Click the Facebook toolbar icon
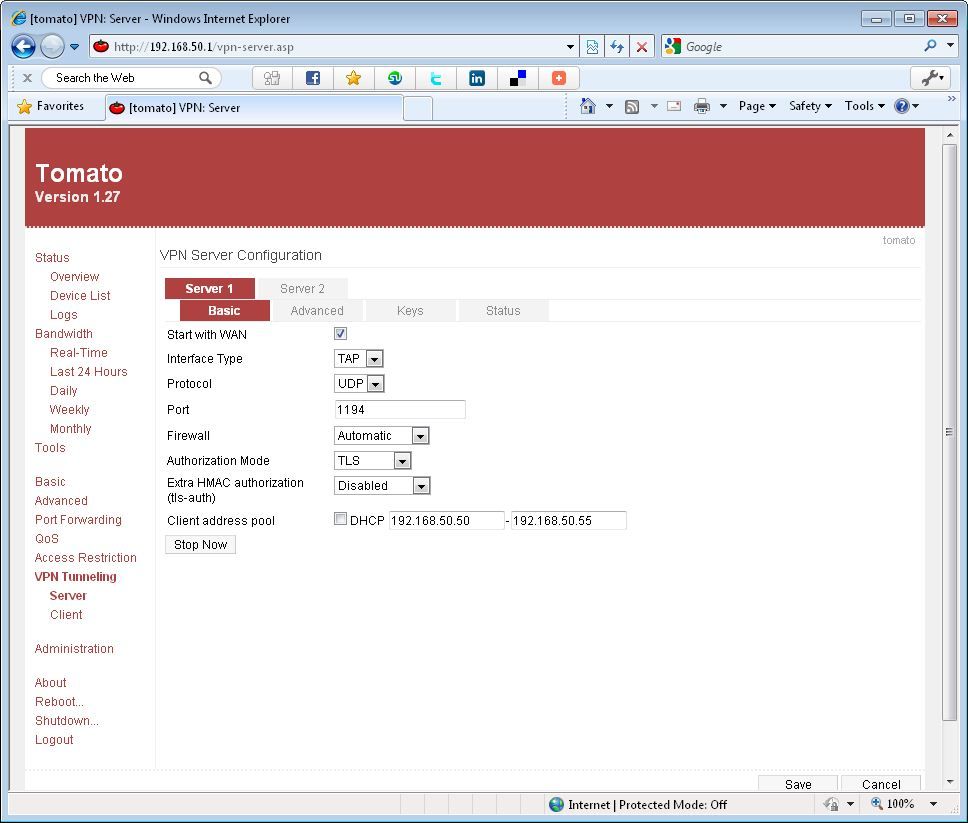Viewport: 968px width, 823px height. (312, 78)
